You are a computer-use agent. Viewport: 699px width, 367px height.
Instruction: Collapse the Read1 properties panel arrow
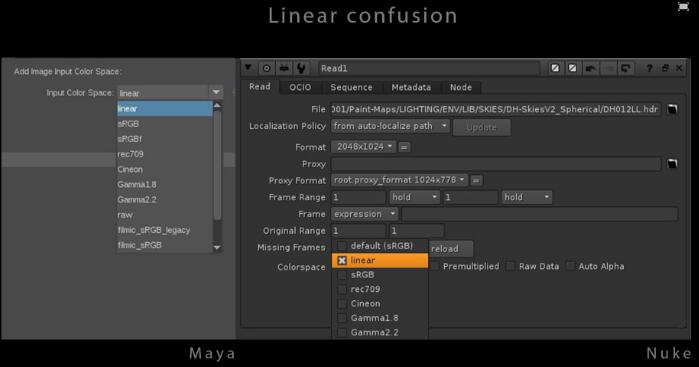[x=248, y=68]
